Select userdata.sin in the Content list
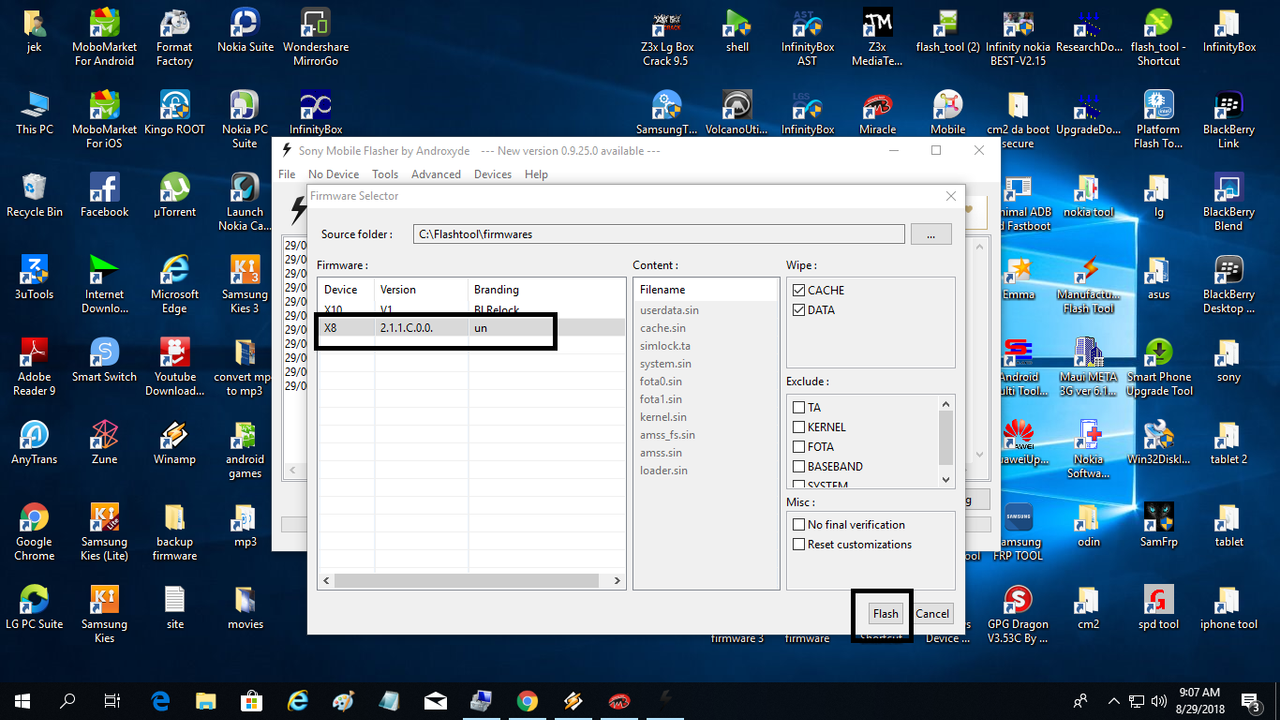The width and height of the screenshot is (1280, 720). click(669, 310)
